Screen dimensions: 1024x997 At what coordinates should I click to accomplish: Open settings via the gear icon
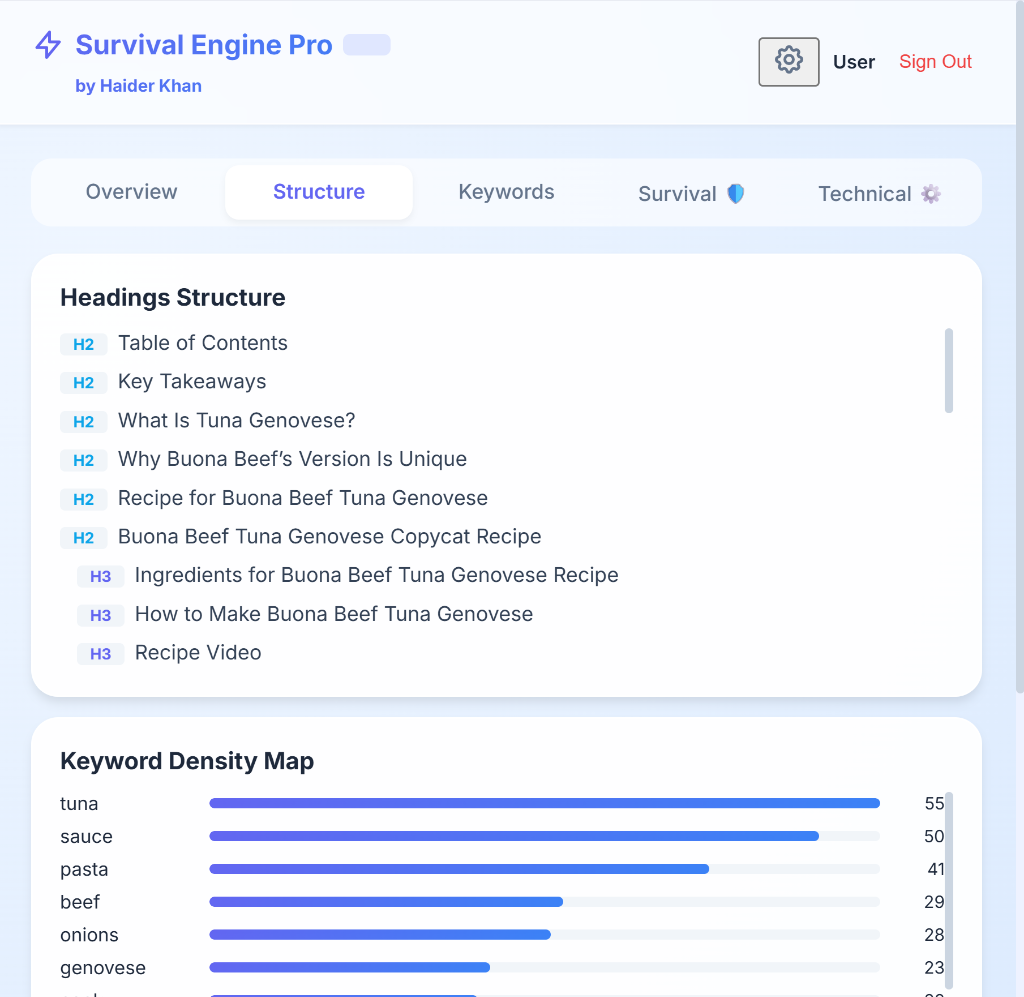[789, 62]
